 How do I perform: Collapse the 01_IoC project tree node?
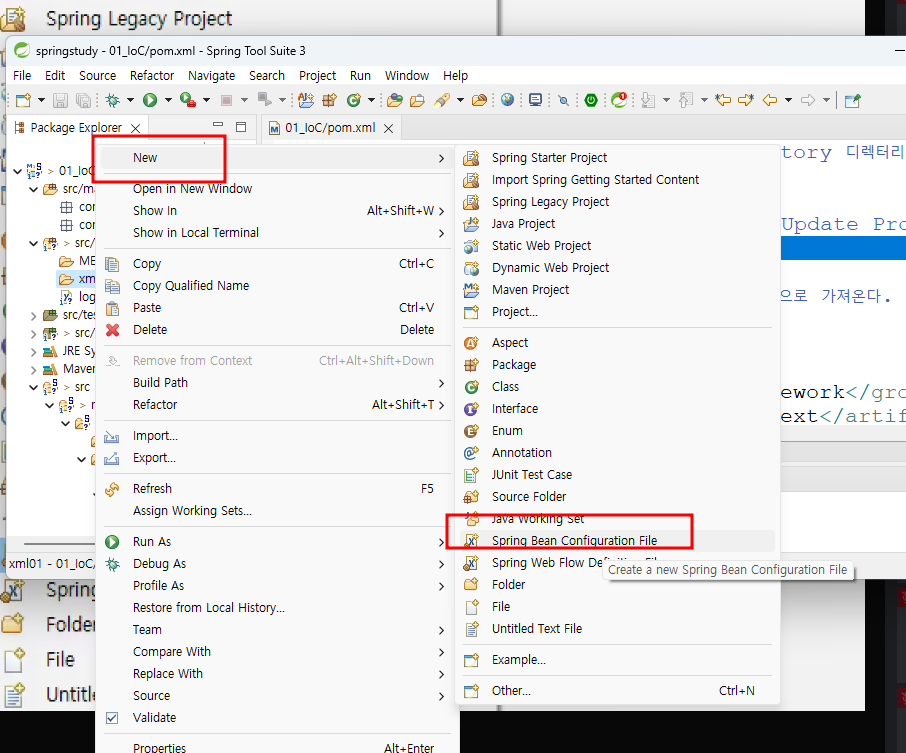click(x=18, y=171)
